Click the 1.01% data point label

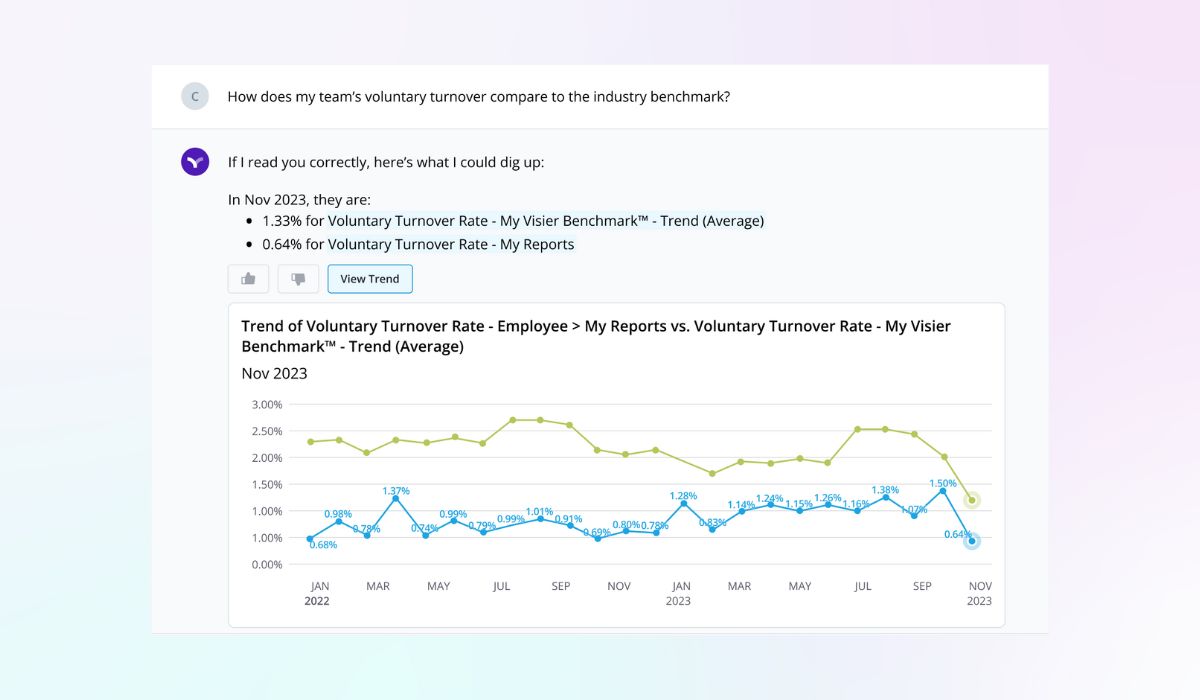click(x=540, y=512)
